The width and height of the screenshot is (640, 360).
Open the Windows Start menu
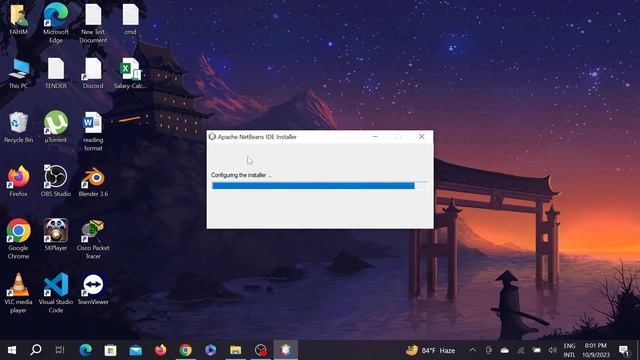pos(12,350)
